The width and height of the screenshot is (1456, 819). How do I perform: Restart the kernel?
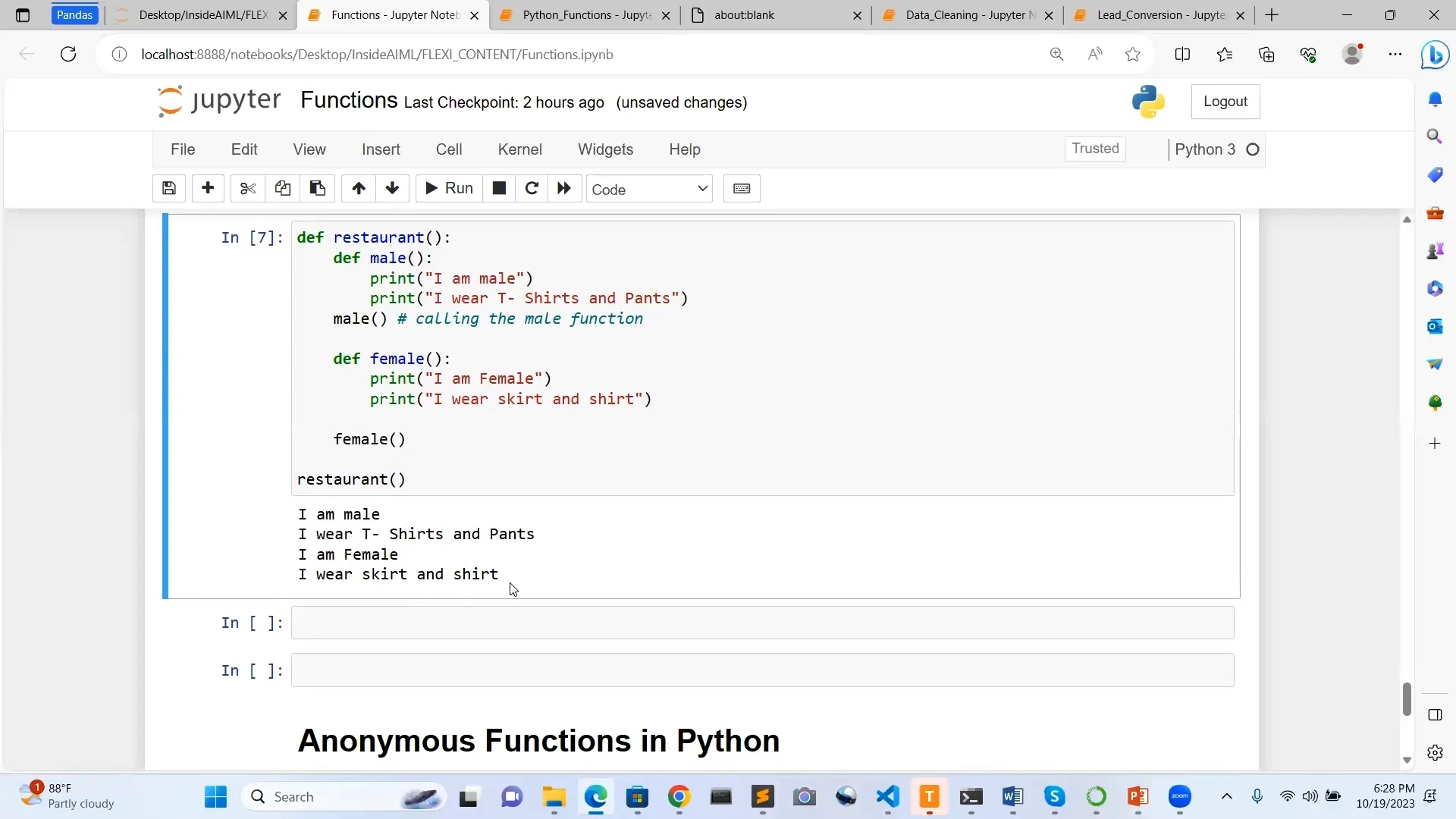click(532, 188)
